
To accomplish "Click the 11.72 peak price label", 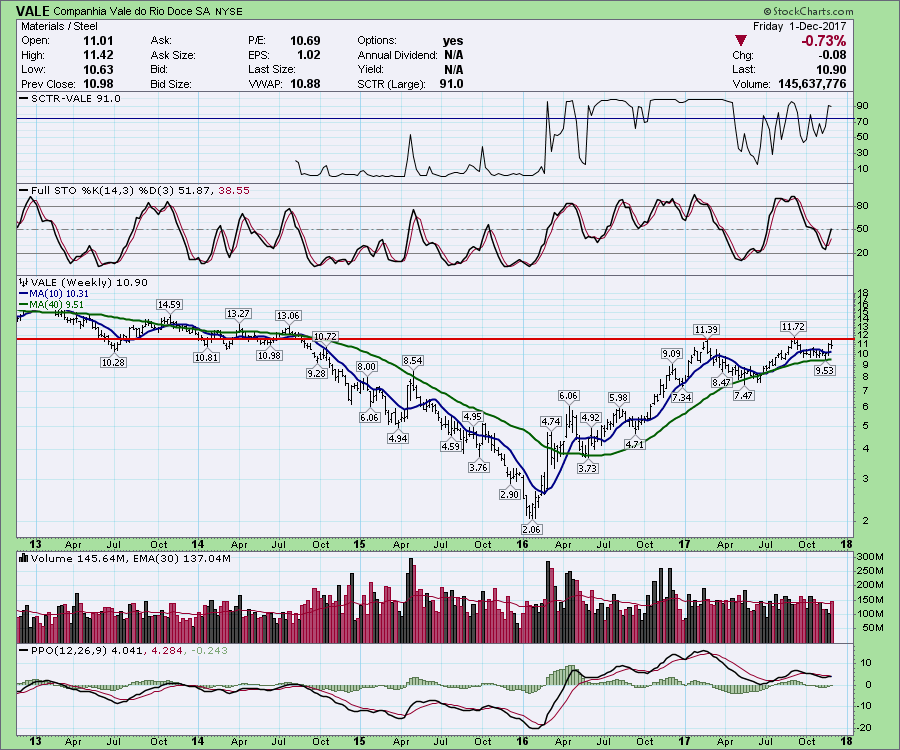I will [x=793, y=327].
